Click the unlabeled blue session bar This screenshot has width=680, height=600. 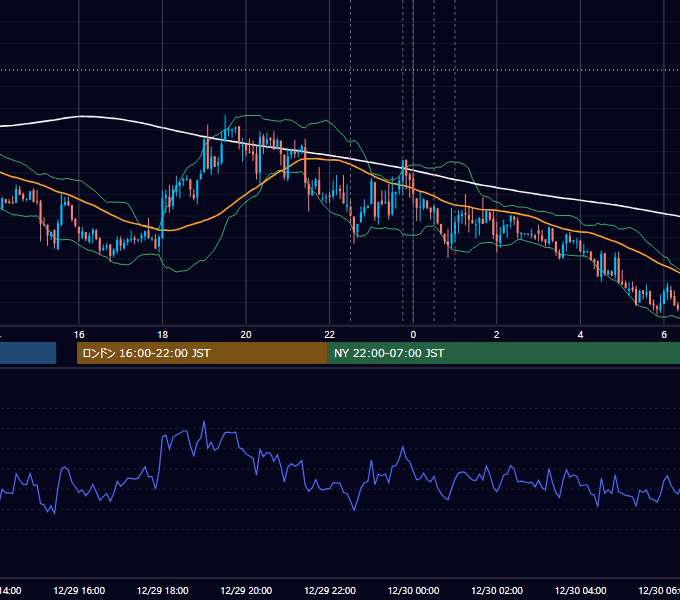pyautogui.click(x=28, y=353)
